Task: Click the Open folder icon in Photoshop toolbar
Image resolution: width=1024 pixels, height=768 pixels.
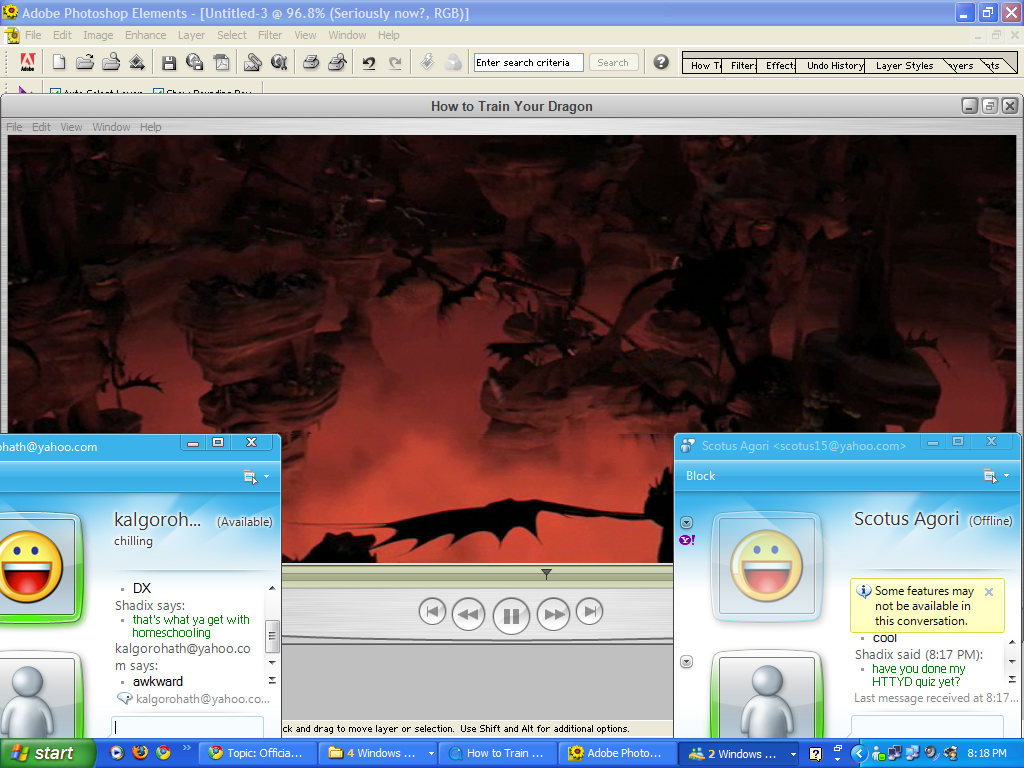Action: click(85, 62)
